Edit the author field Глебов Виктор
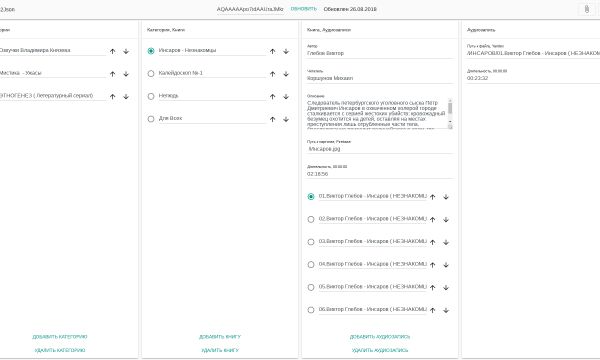The height and width of the screenshot is (360, 600). point(380,54)
